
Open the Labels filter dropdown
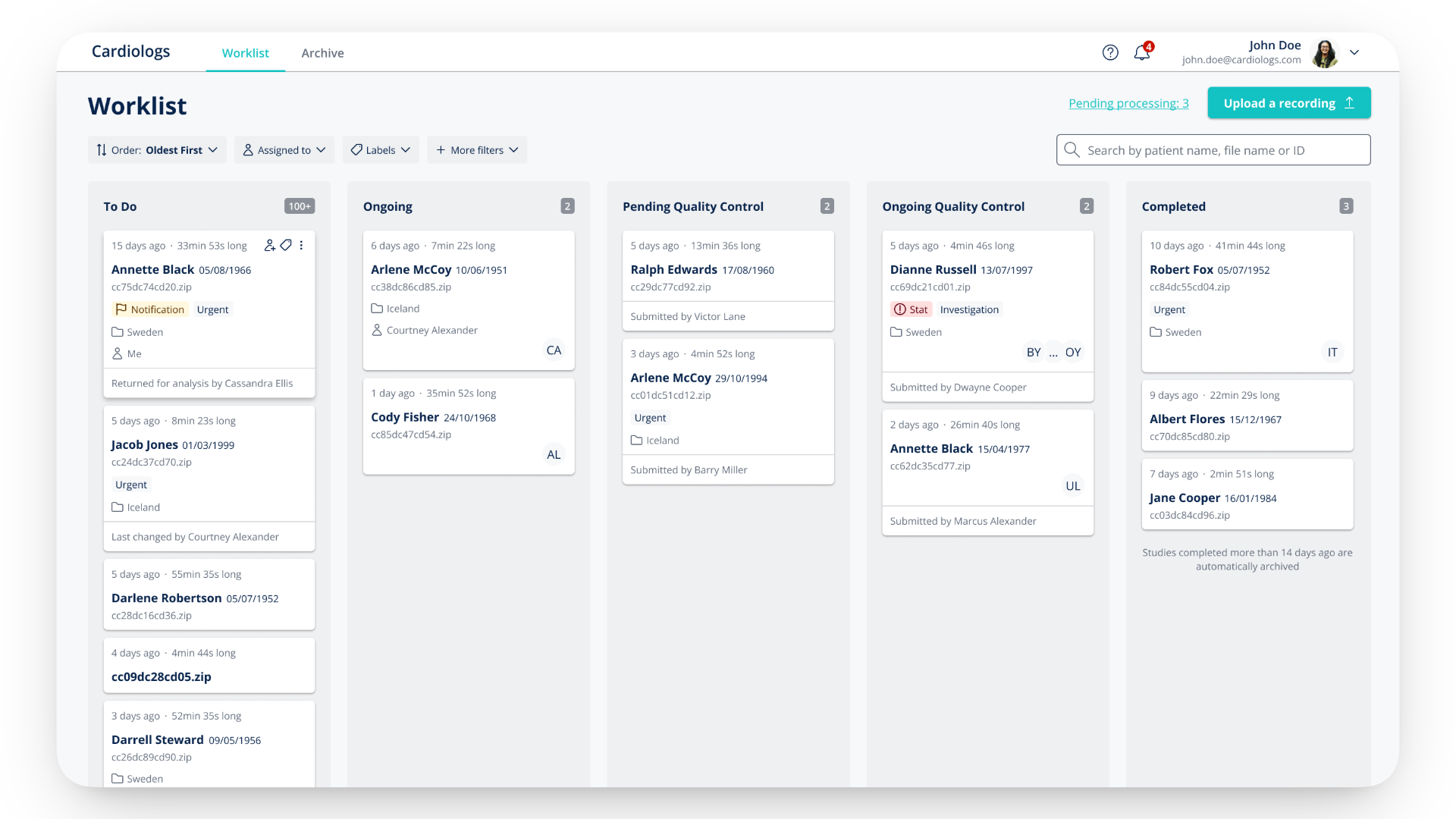click(x=381, y=150)
